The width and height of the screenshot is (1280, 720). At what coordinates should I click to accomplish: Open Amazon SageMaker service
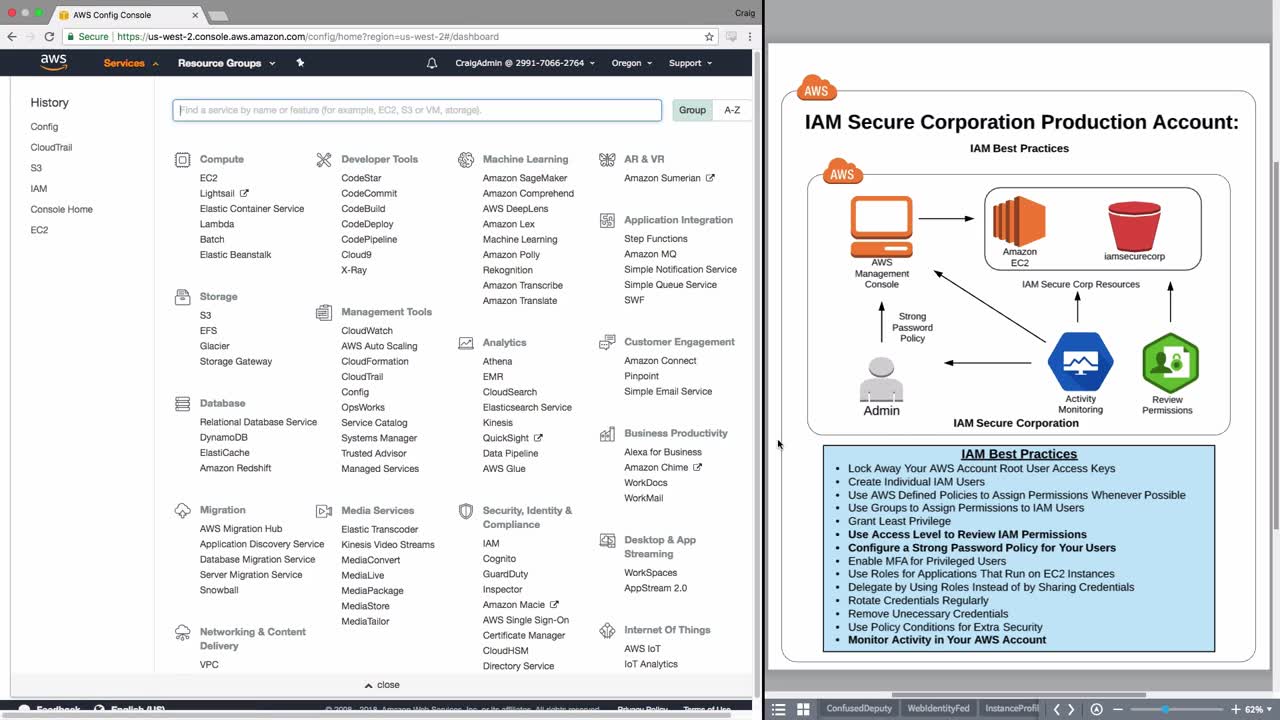pos(525,179)
